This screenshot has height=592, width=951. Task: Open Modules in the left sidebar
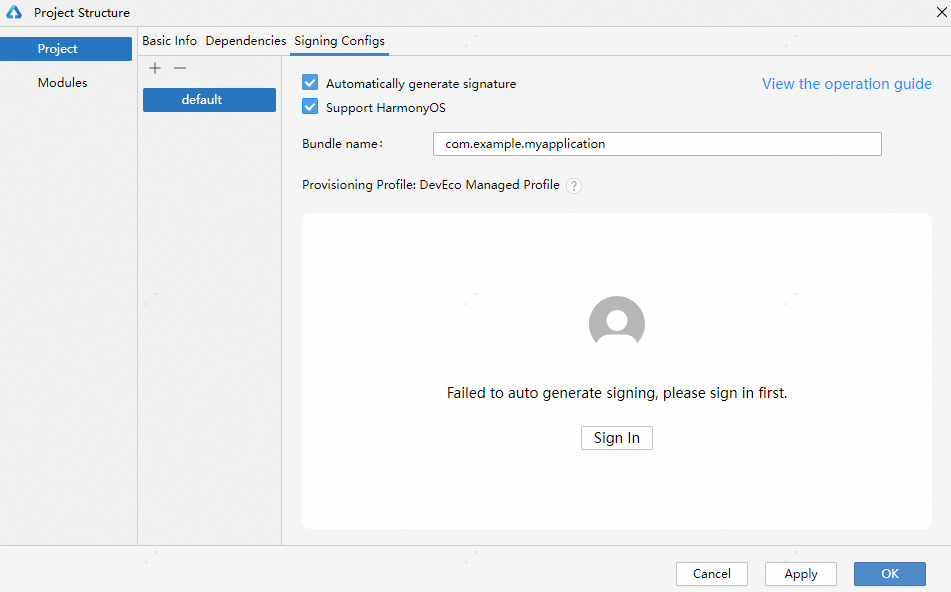click(63, 83)
